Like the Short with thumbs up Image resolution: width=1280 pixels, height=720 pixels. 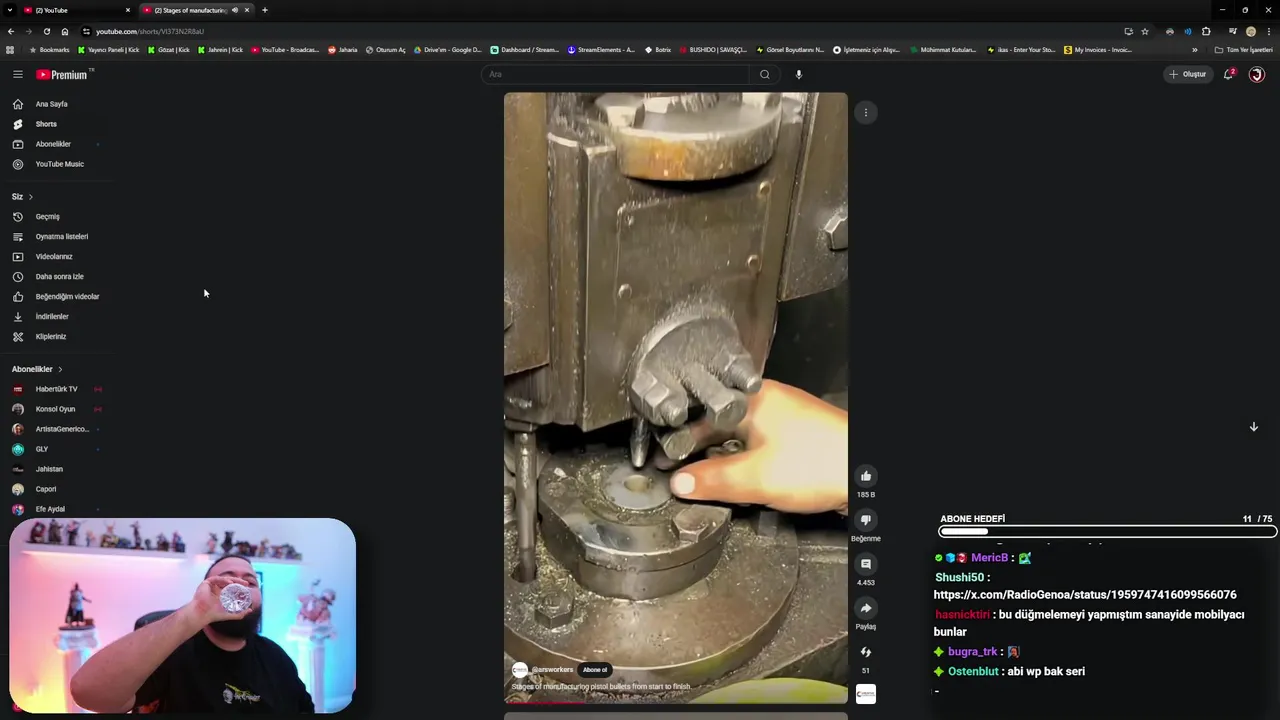[866, 476]
